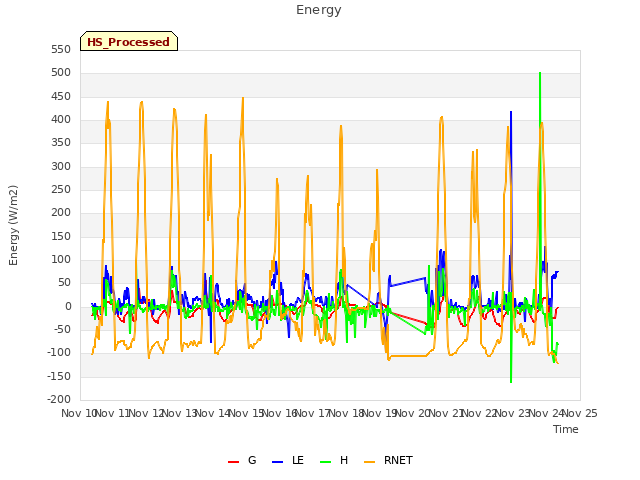Click the 250 y-axis tick label
This screenshot has height=480, width=640.
61,189
